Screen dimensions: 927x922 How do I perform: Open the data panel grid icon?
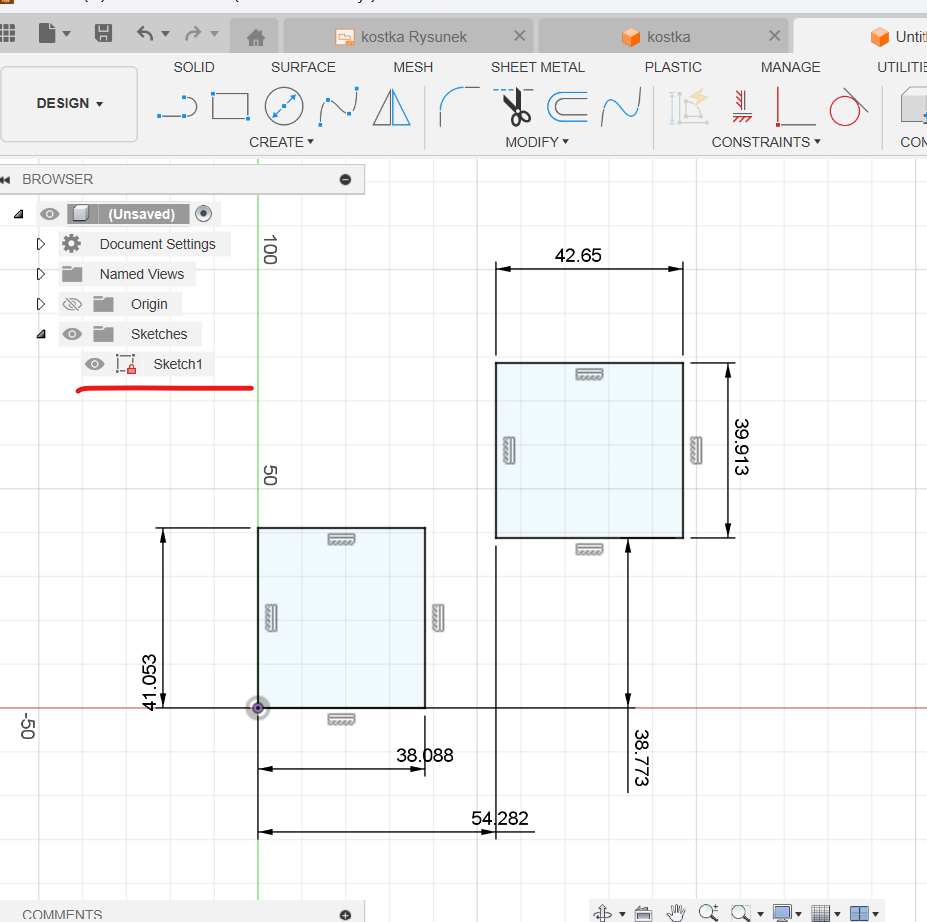point(7,33)
